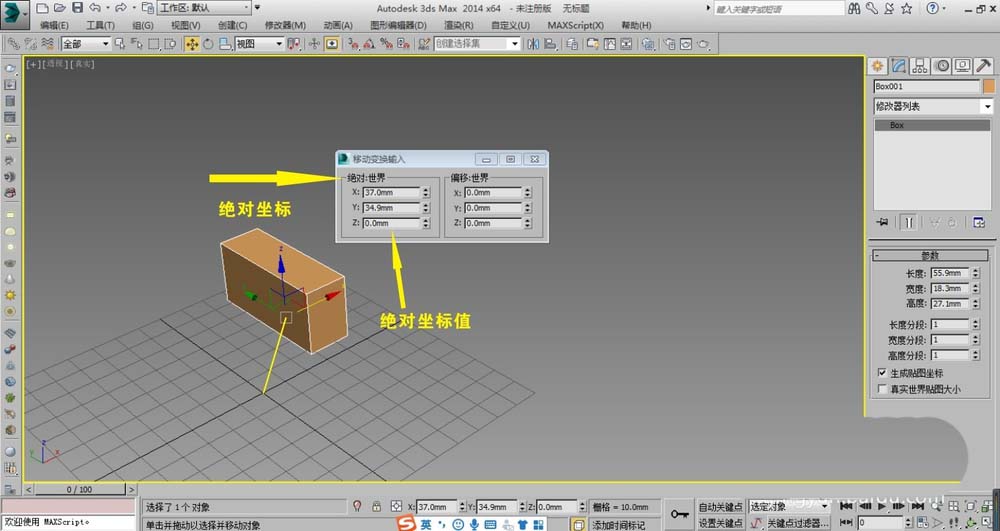
Task: Click the Bind to Space Warp tool
Action: pos(47,44)
